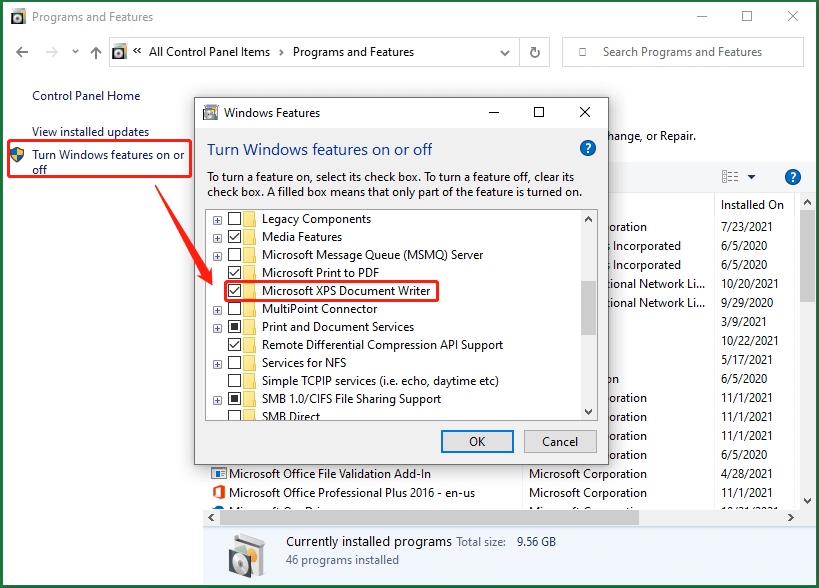Click the Back arrow in Programs and Features
The image size is (819, 588).
point(22,52)
